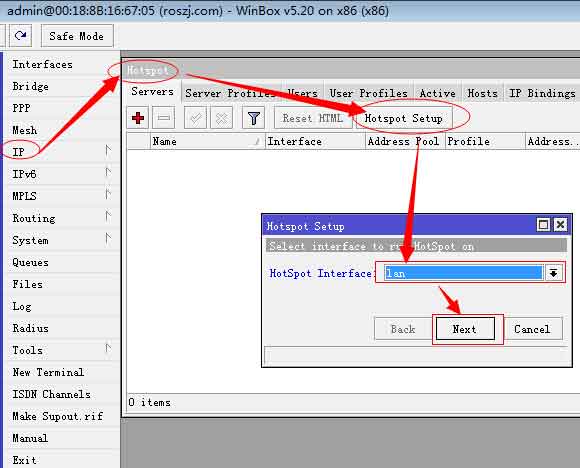580x468 pixels.
Task: Open the HotSpot Interface dropdown arrow
Action: click(553, 273)
